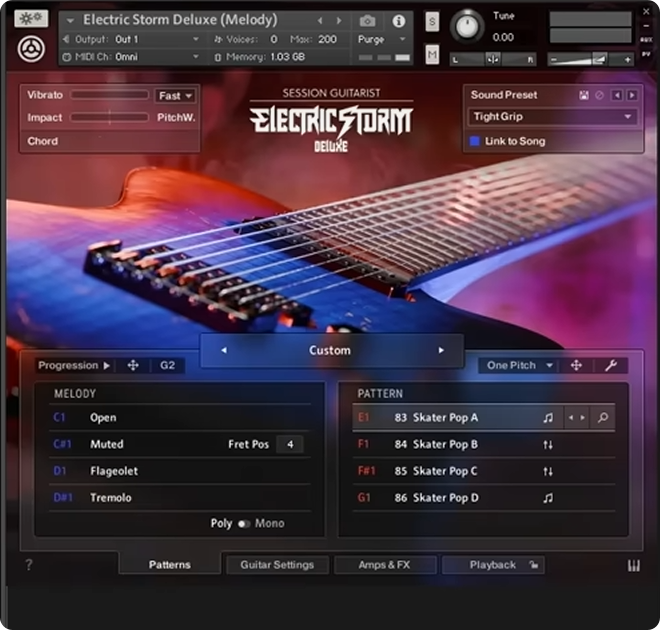Switch to the Patterns tab
The image size is (660, 630).
(x=170, y=565)
